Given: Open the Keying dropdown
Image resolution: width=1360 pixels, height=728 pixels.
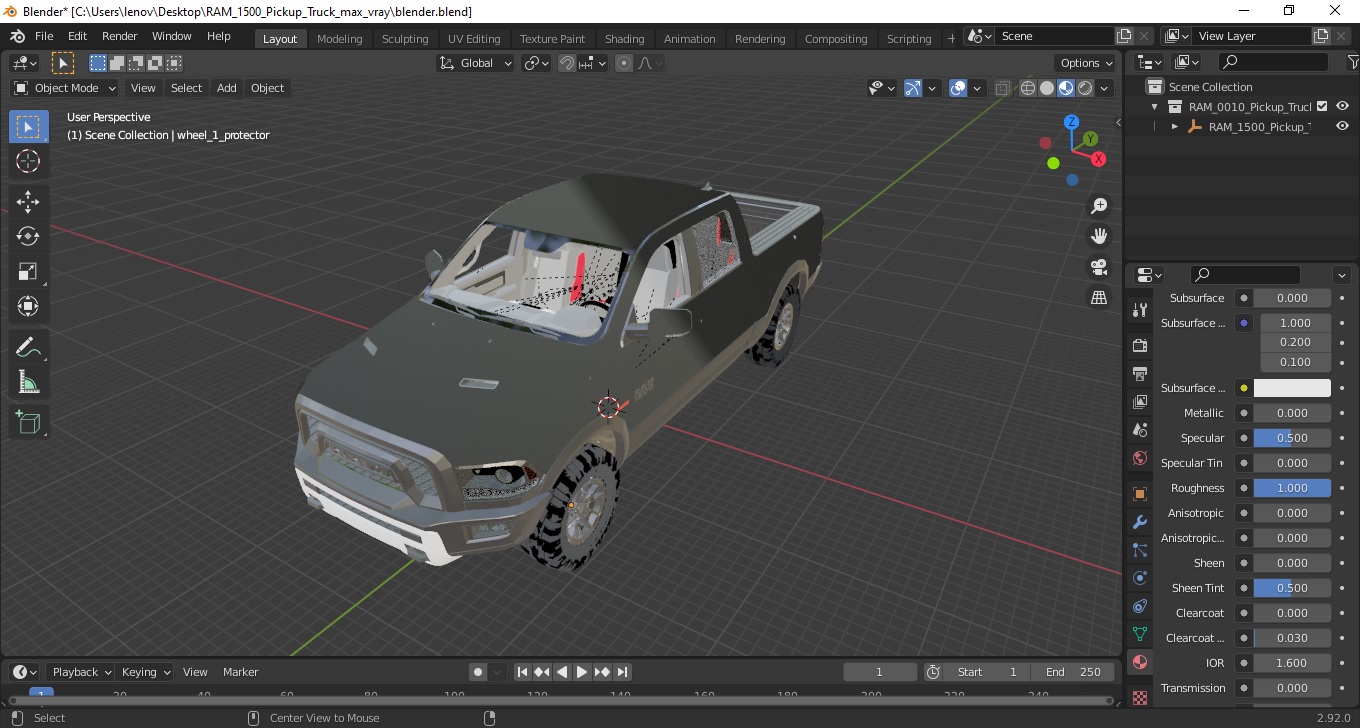Looking at the screenshot, I should click(x=145, y=672).
